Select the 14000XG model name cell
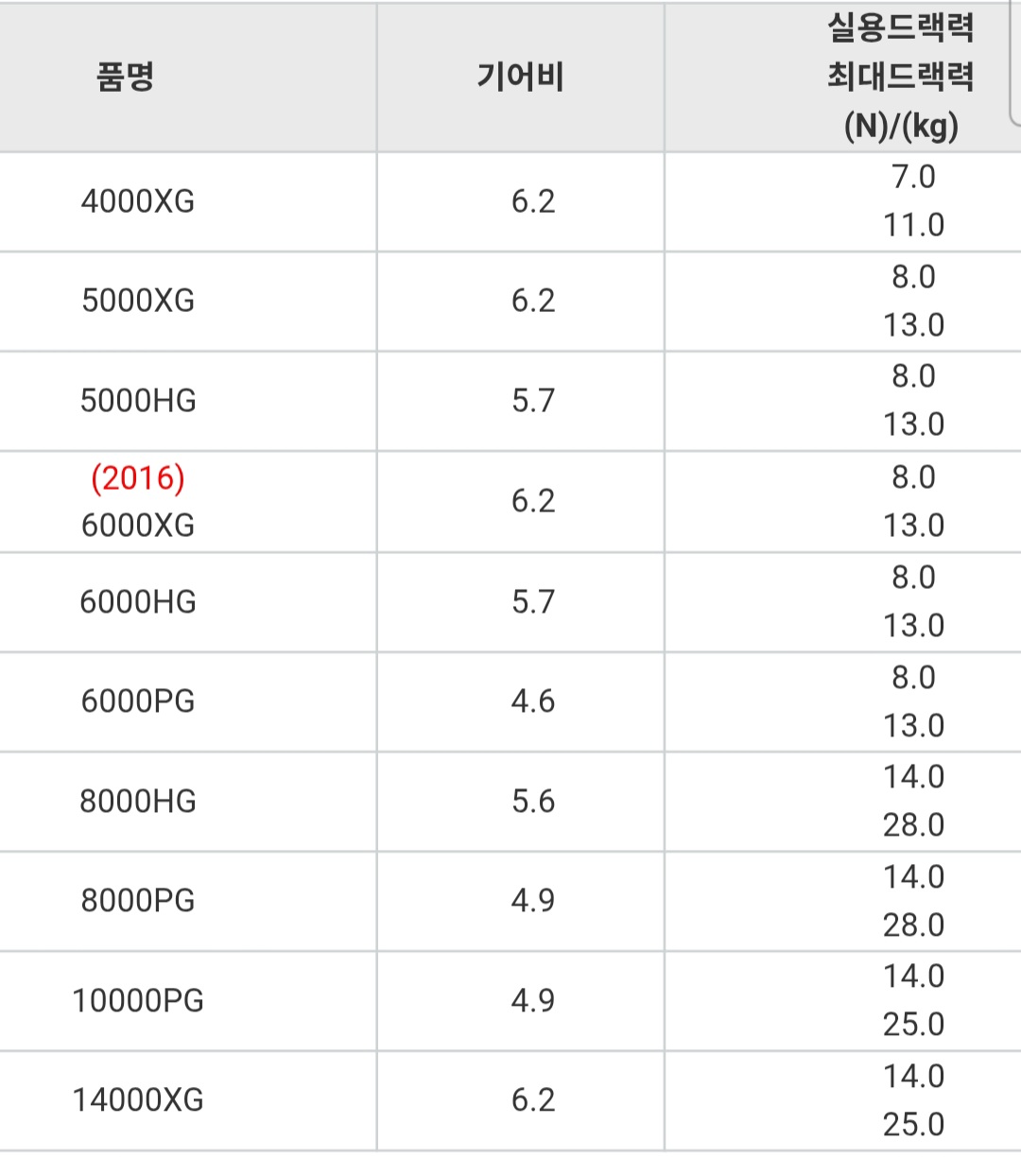Image resolution: width=1021 pixels, height=1176 pixels. point(138,1100)
